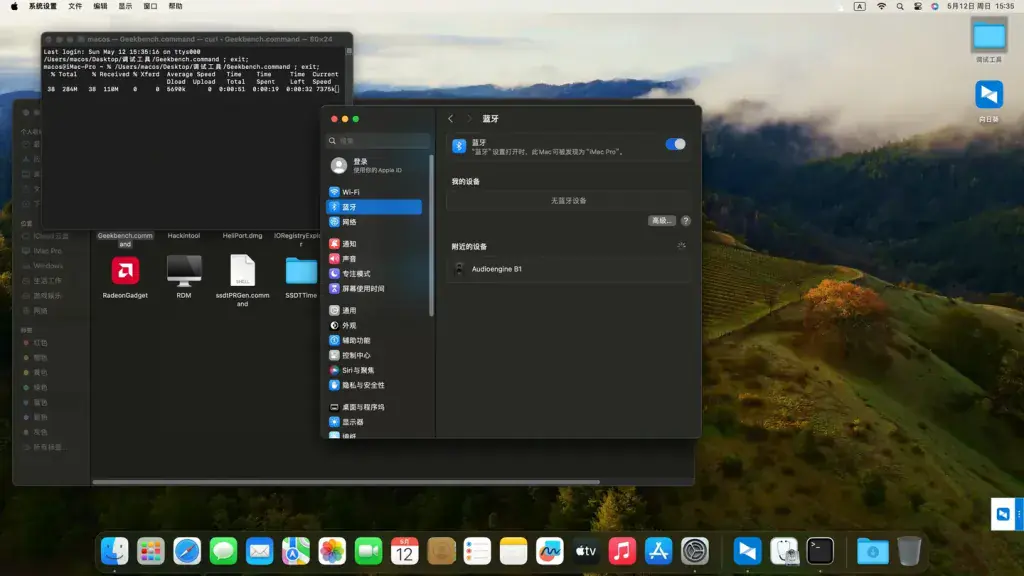Open the App Store from the Dock
1024x576 pixels.
tap(658, 551)
